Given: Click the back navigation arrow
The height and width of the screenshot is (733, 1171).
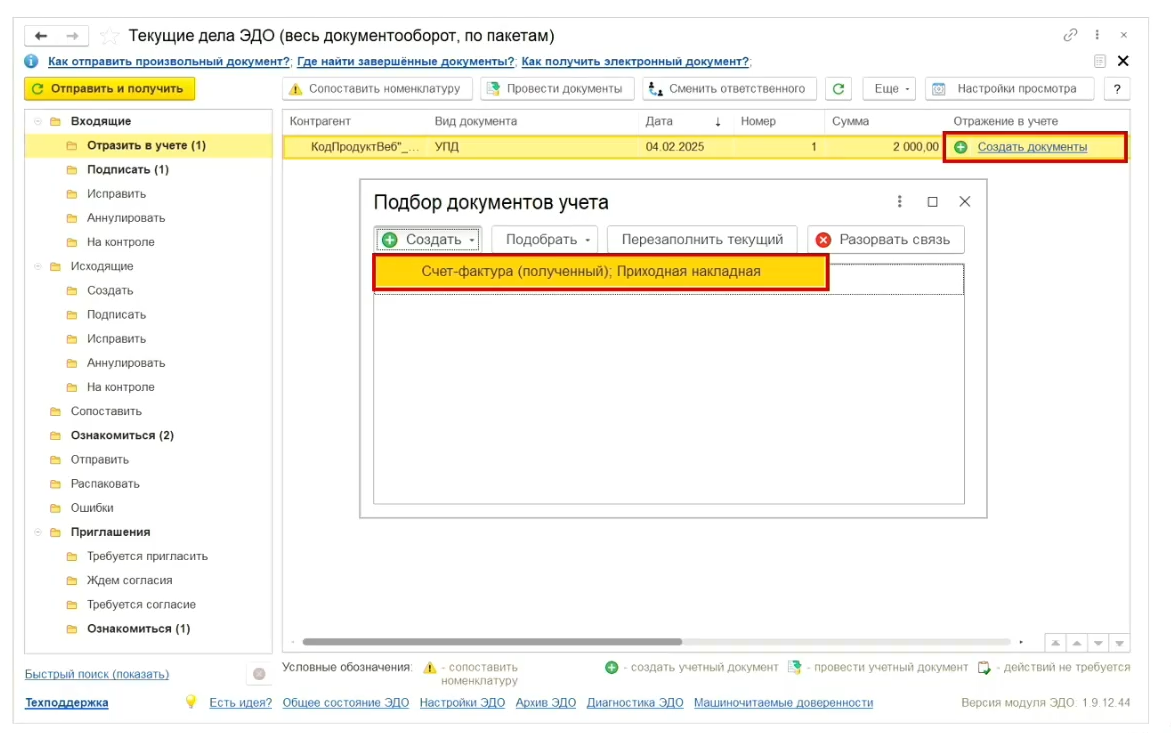Looking at the screenshot, I should point(41,36).
